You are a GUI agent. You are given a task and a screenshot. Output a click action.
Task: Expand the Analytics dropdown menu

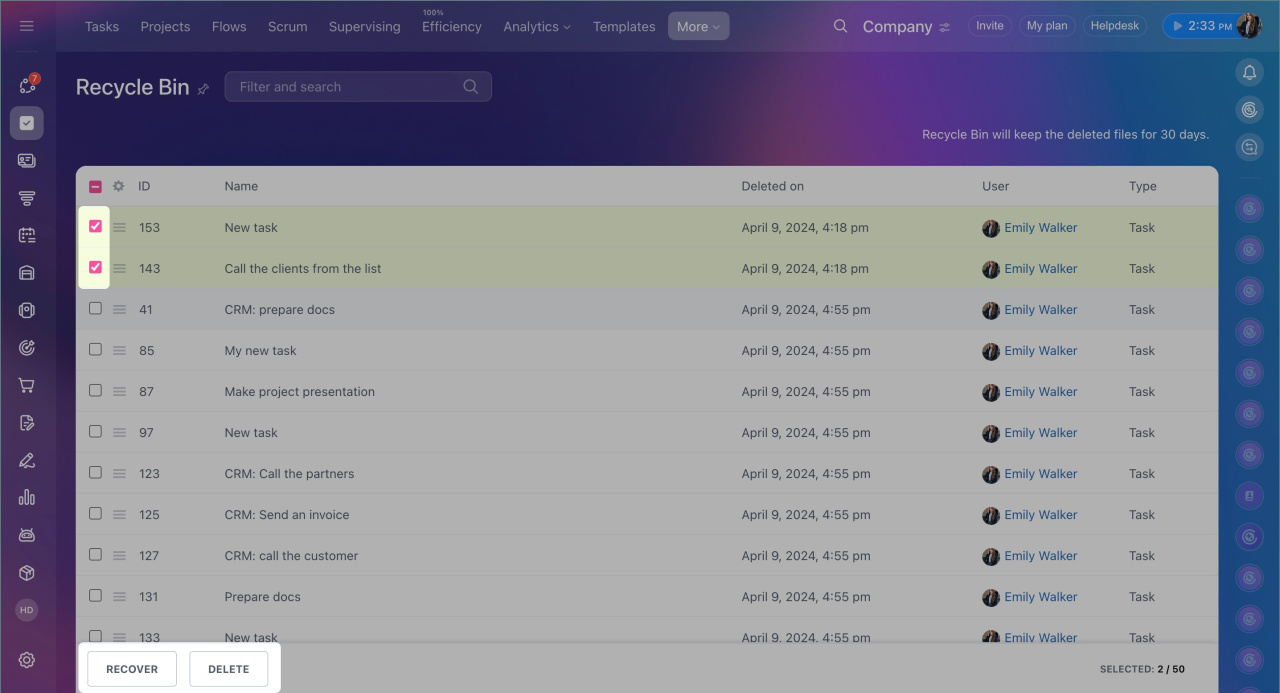point(536,27)
